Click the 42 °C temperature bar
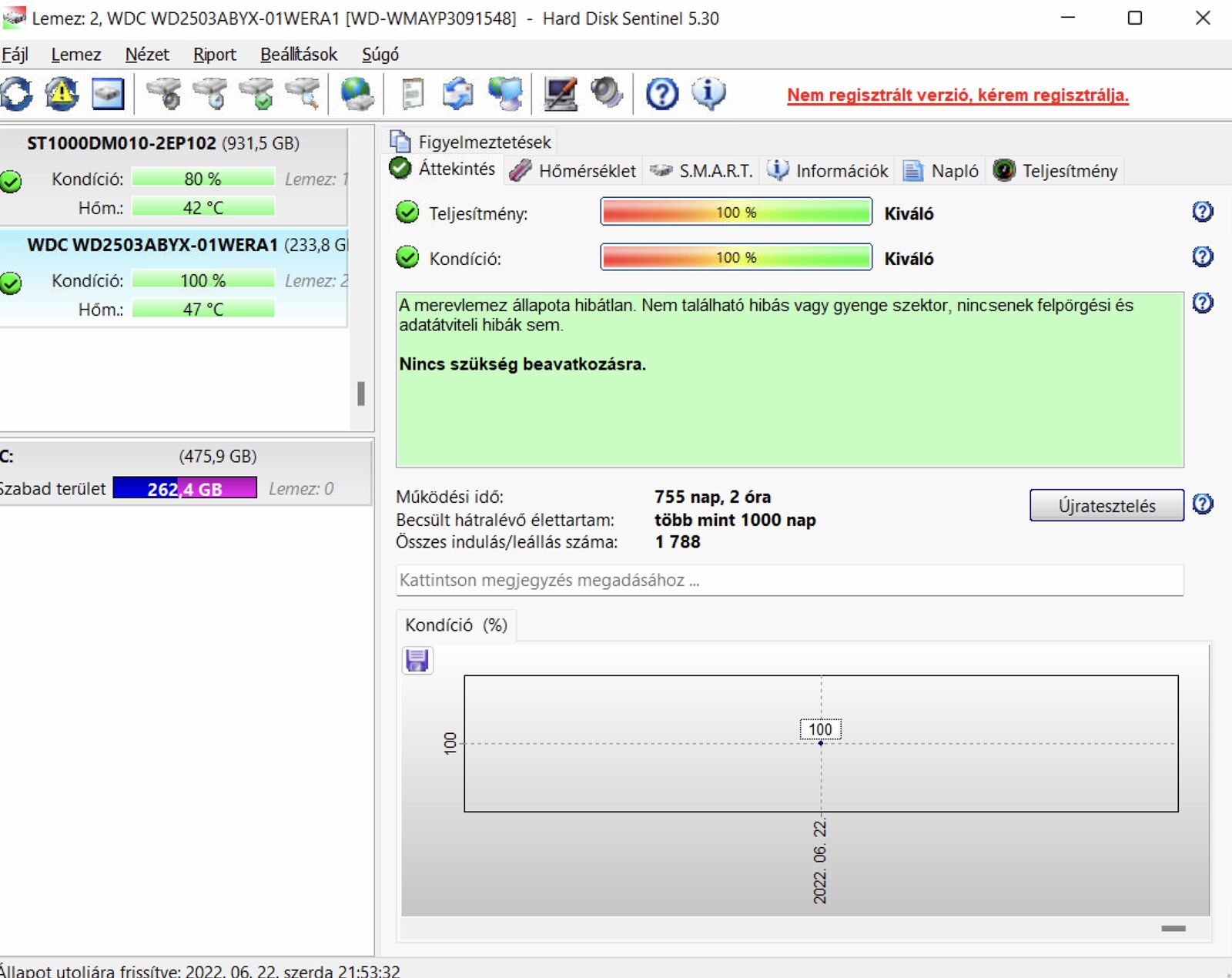This screenshot has width=1232, height=978. (203, 207)
